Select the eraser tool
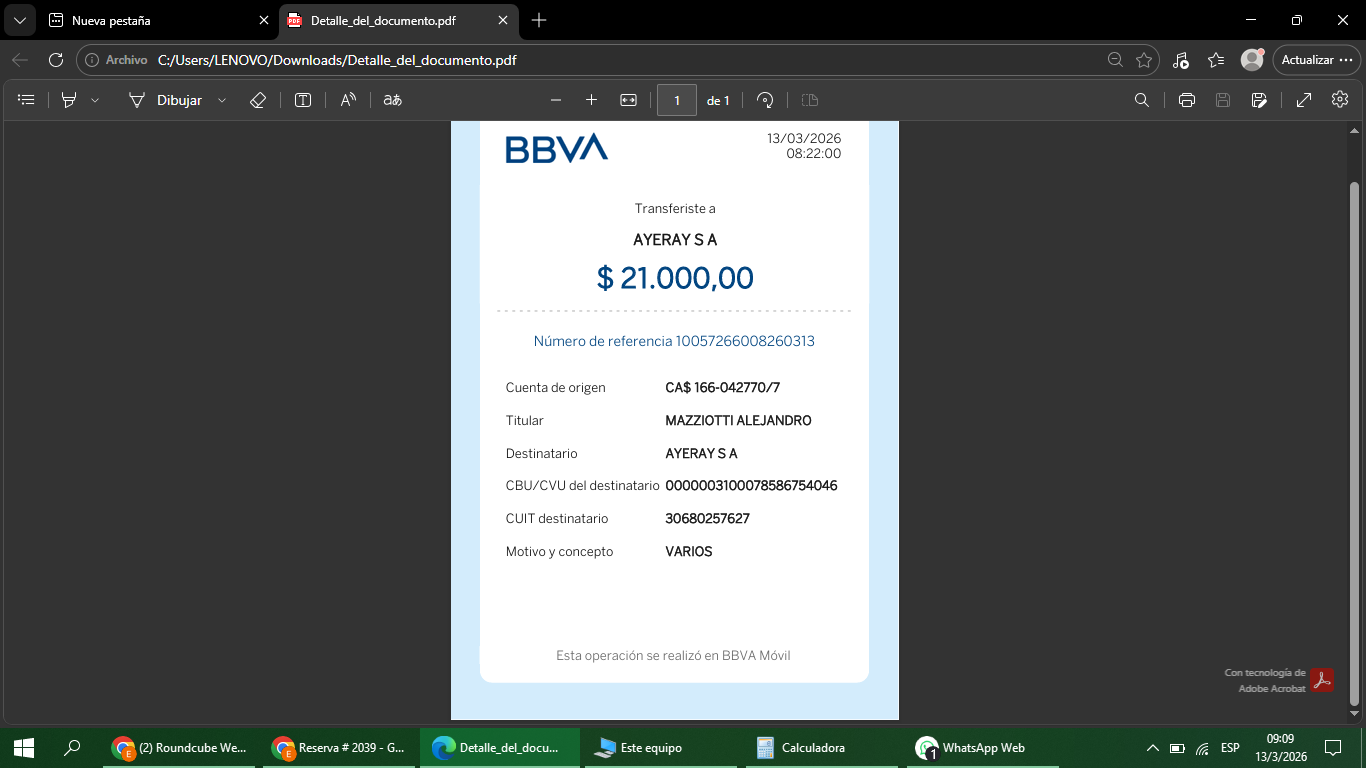The width and height of the screenshot is (1366, 768). [257, 100]
